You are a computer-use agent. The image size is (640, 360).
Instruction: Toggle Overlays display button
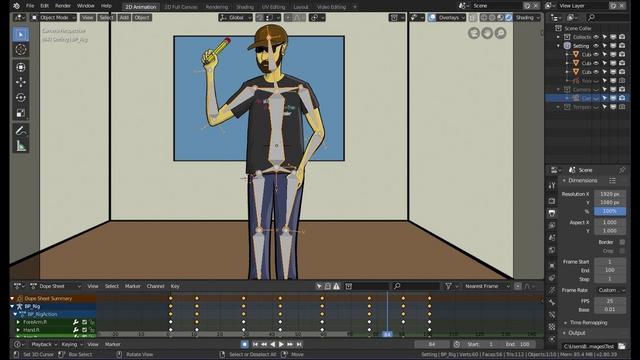(432, 18)
